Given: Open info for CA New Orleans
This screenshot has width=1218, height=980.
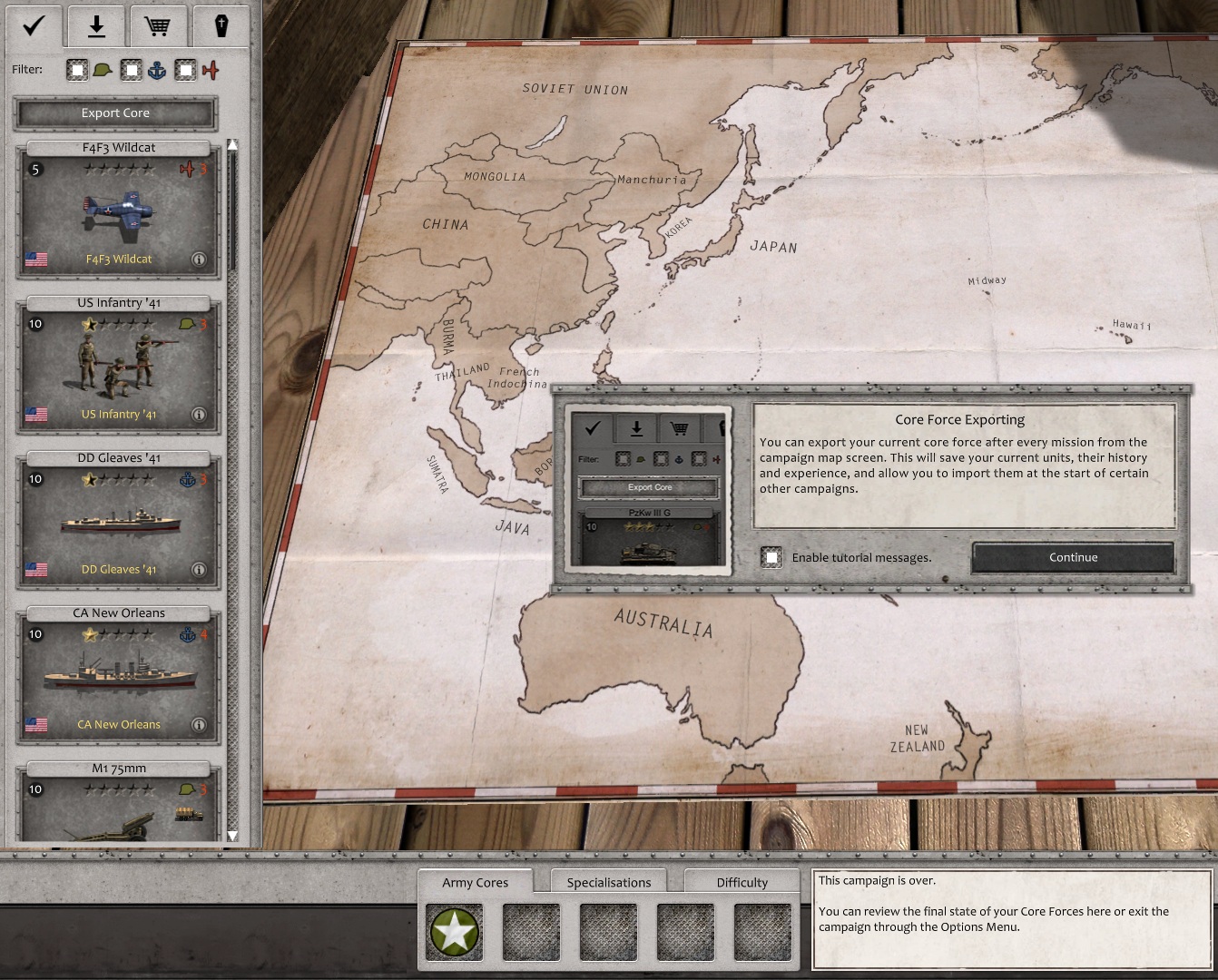Looking at the screenshot, I should coord(199,725).
